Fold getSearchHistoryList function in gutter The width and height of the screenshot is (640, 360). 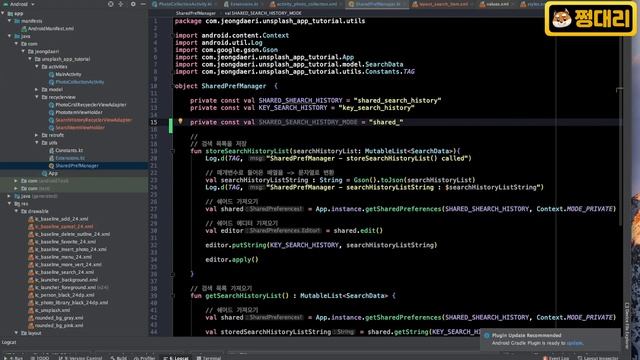[x=172, y=296]
